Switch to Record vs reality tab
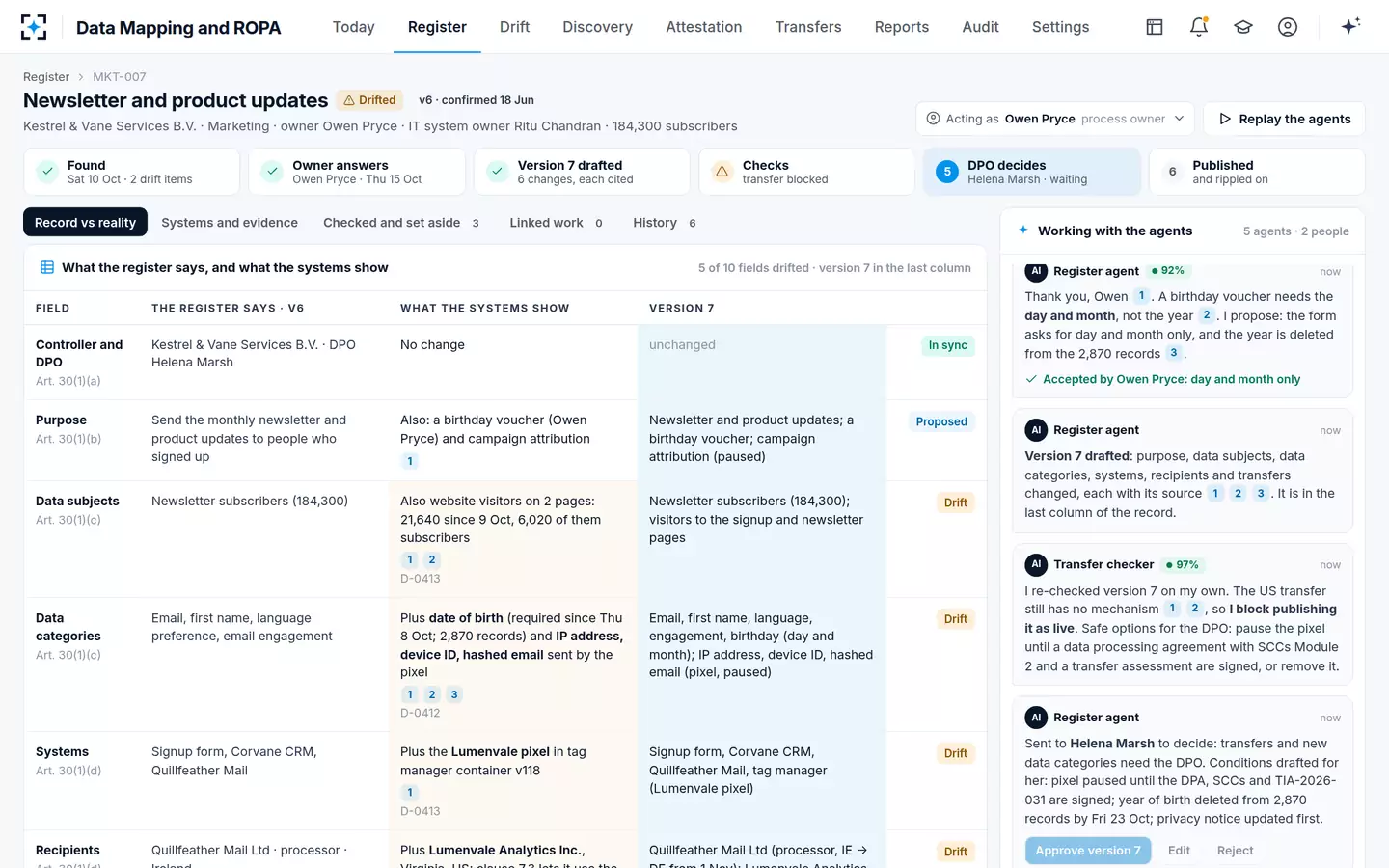 click(85, 223)
